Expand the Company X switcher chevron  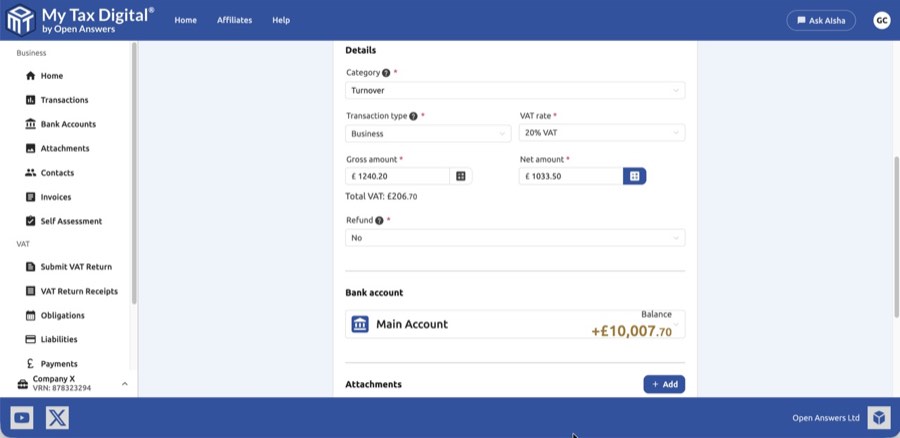click(125, 383)
